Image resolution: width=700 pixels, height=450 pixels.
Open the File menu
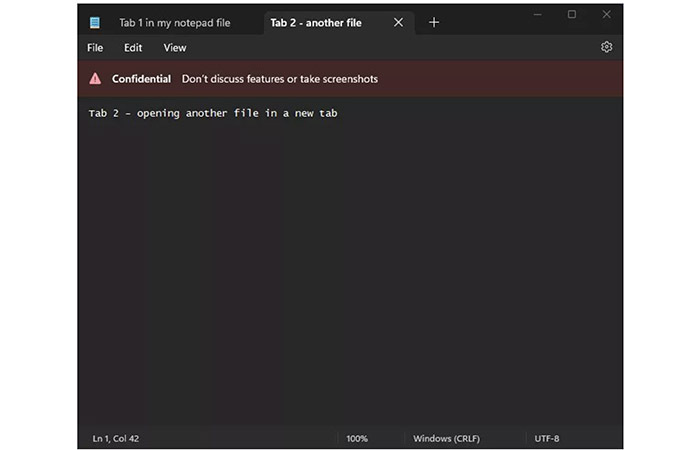pos(95,48)
